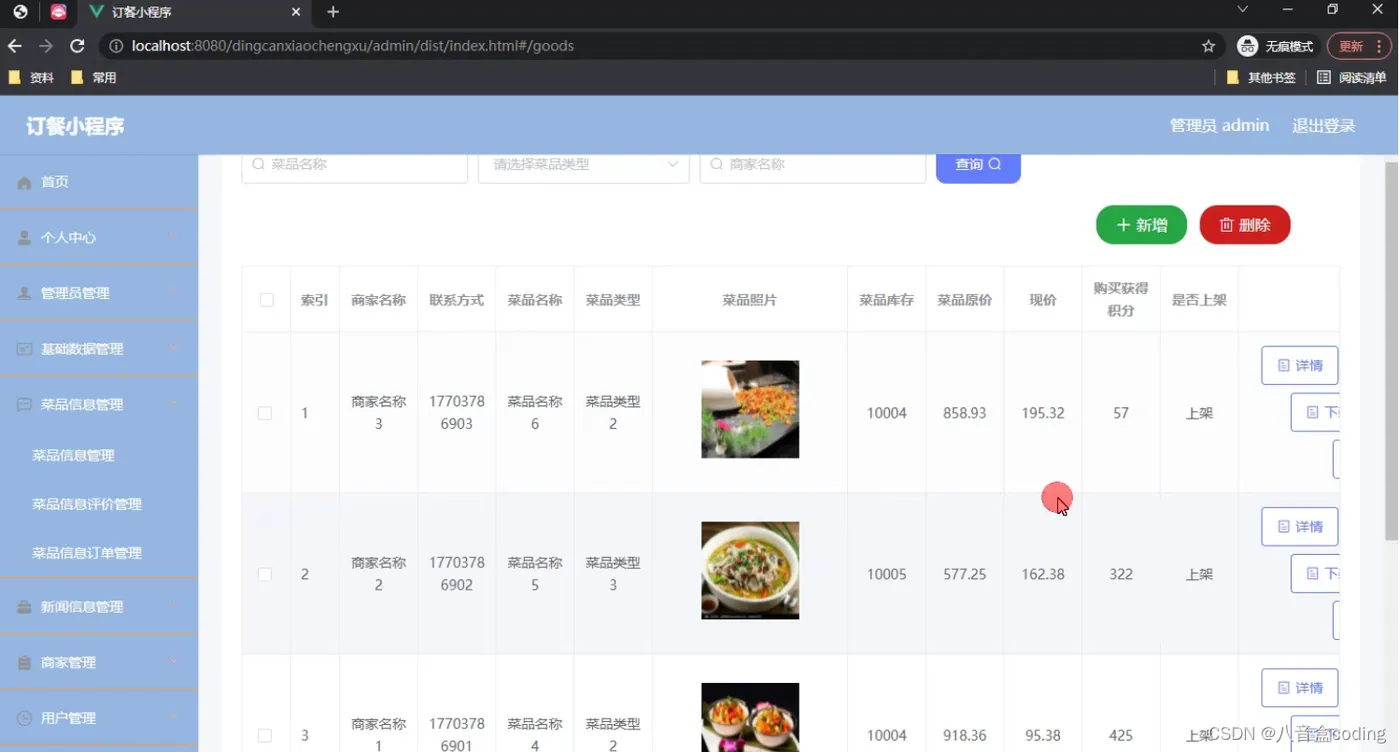Open a new browser tab with plus
Screen dimensions: 1400x752
pyautogui.click(x=333, y=12)
